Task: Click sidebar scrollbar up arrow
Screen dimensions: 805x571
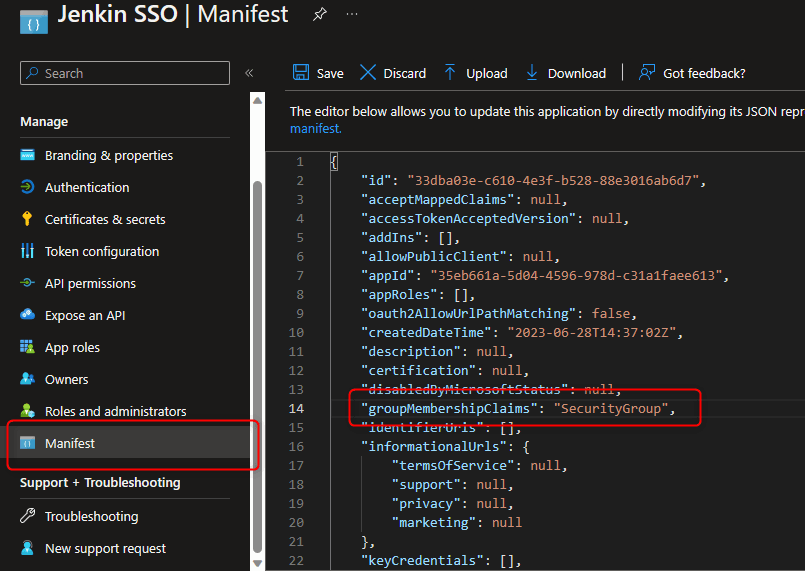Action: point(258,101)
